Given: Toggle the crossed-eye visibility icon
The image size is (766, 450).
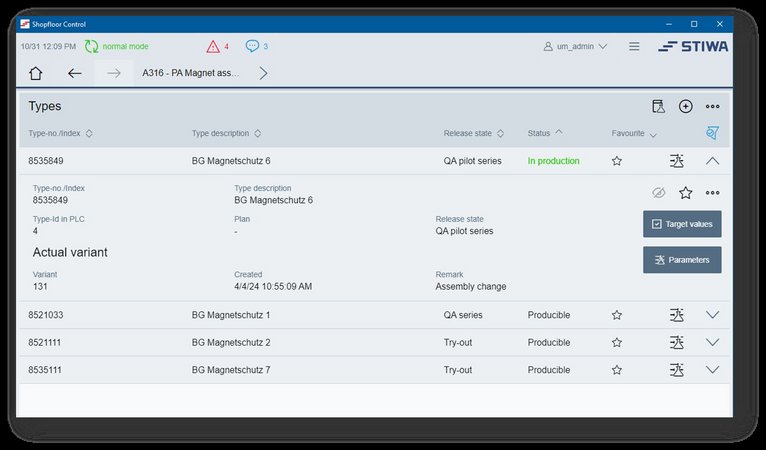Looking at the screenshot, I should pos(658,193).
